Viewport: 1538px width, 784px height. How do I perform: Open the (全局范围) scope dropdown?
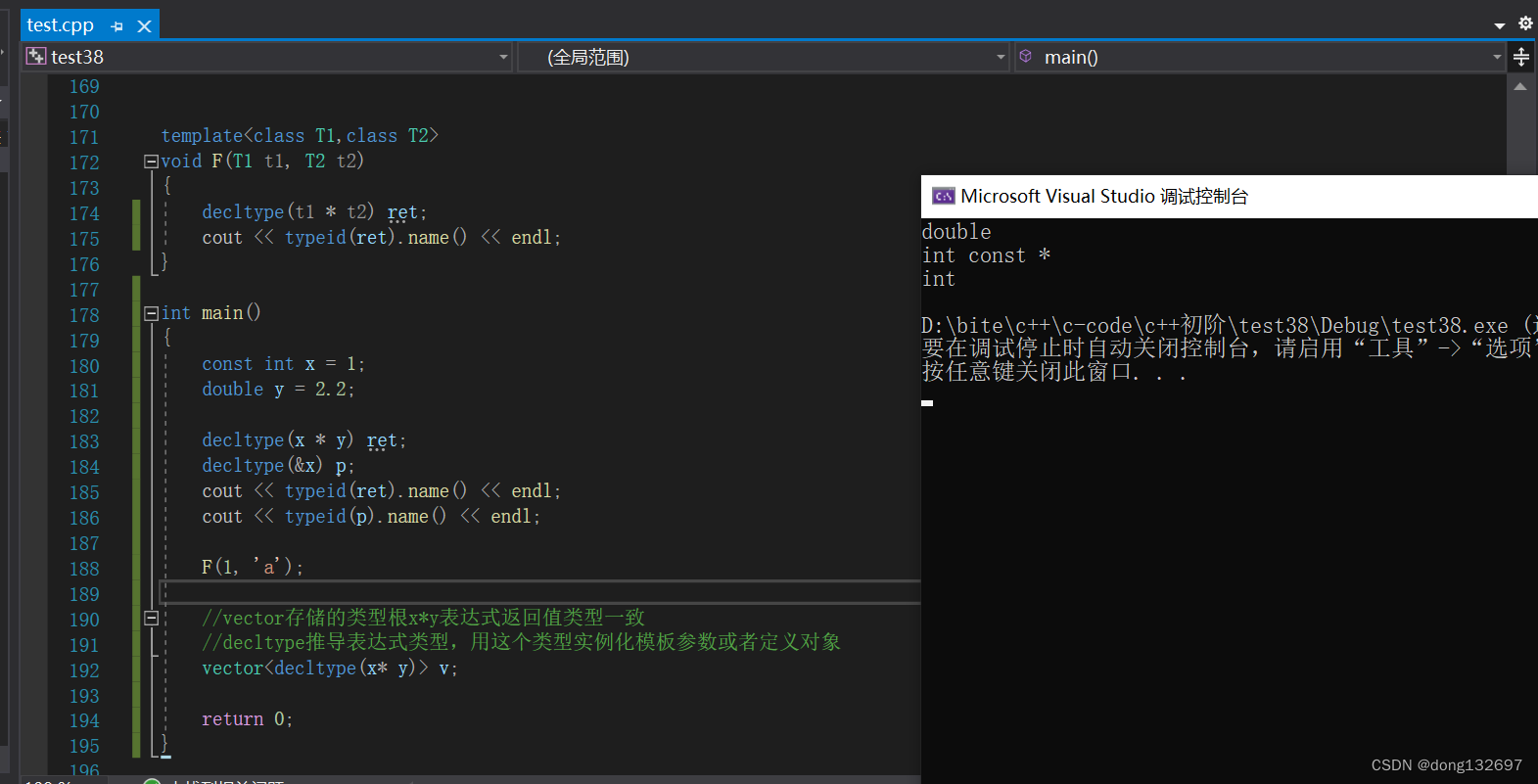(x=1001, y=57)
